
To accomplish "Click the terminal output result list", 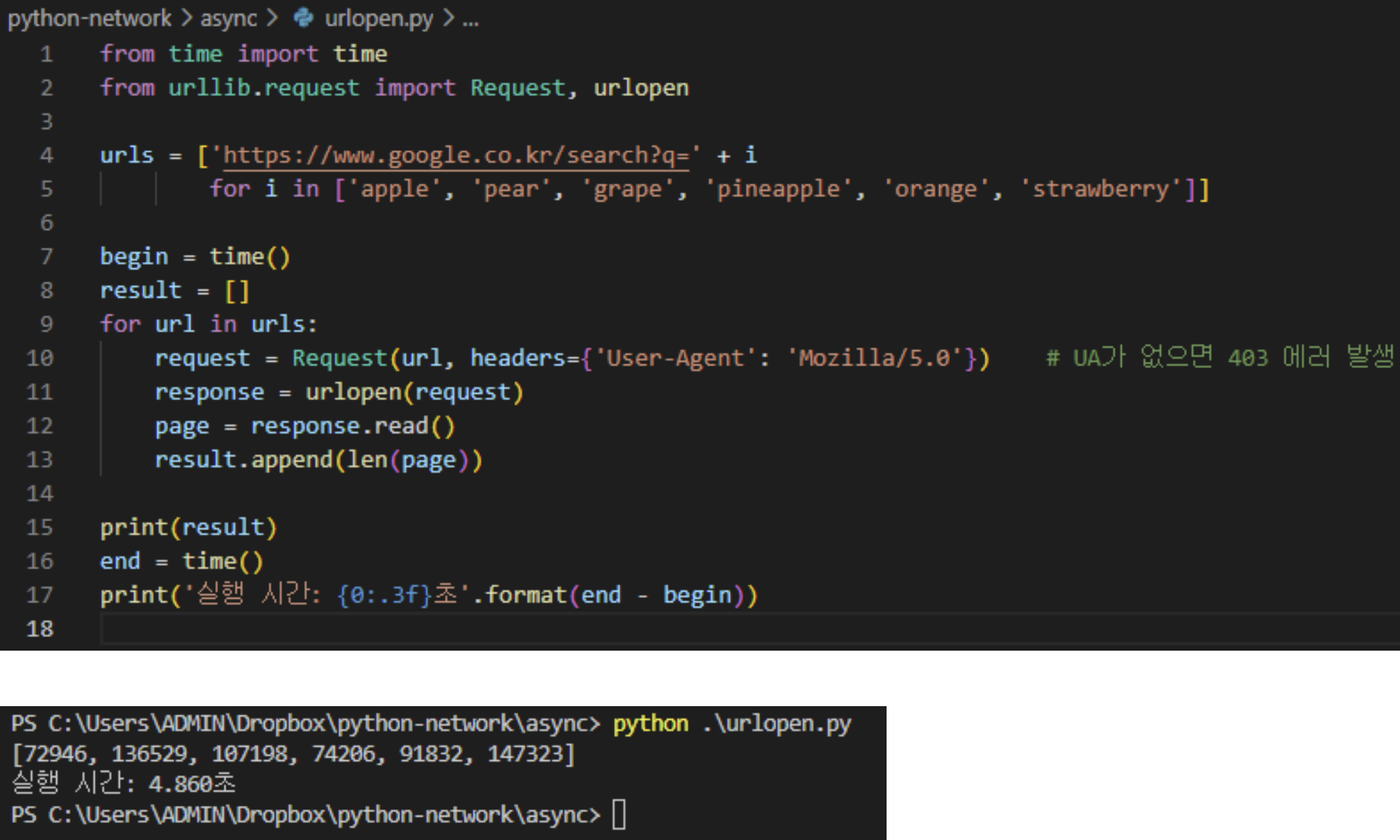I will [293, 754].
